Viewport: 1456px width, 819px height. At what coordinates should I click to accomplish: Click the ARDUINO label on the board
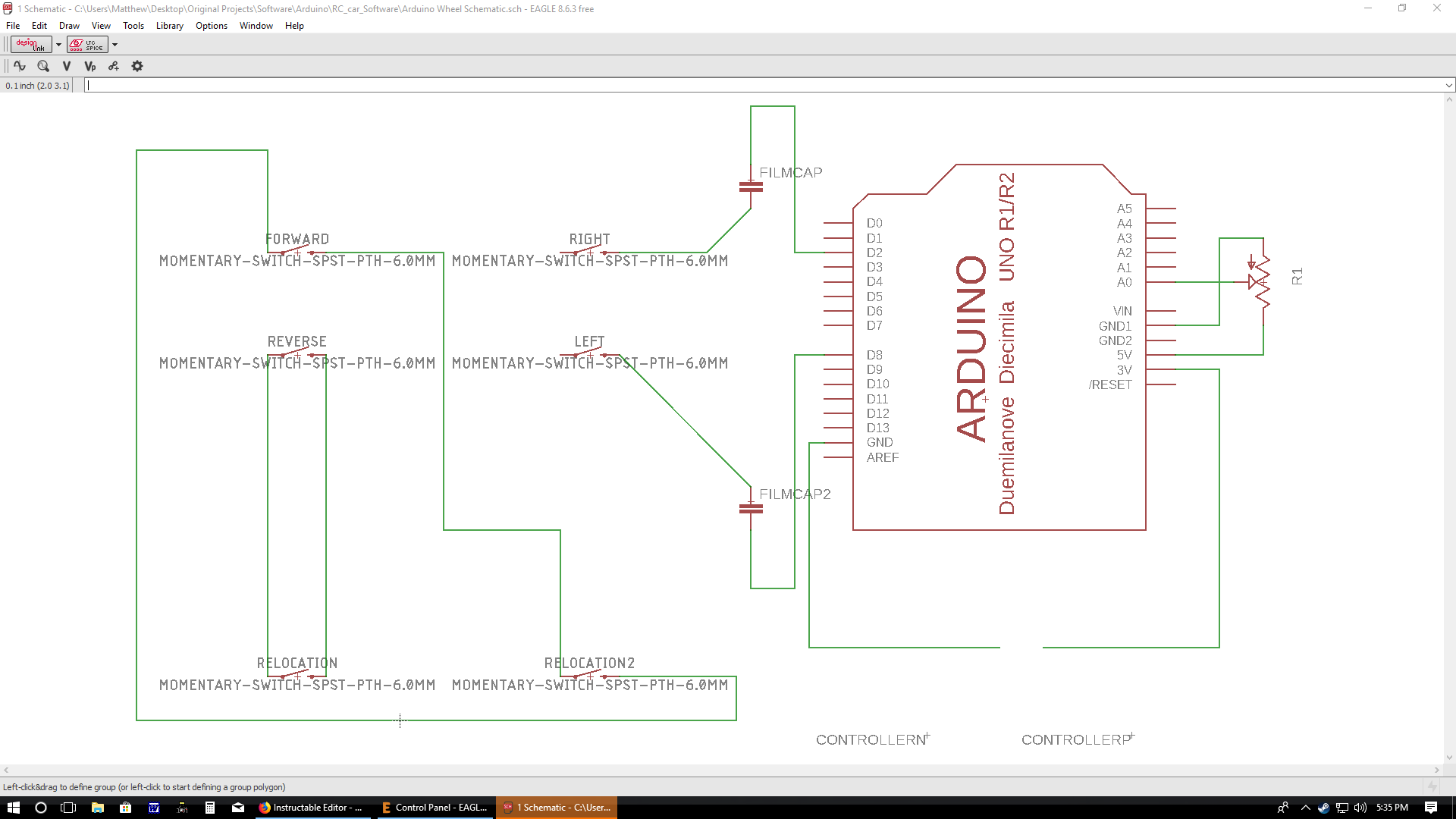coord(971,348)
